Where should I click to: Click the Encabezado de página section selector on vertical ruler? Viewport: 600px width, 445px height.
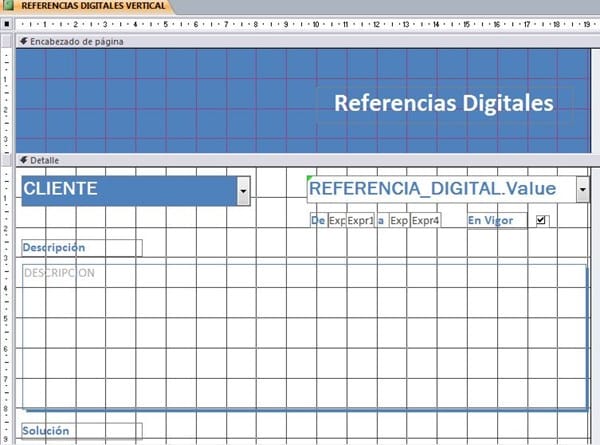7,41
